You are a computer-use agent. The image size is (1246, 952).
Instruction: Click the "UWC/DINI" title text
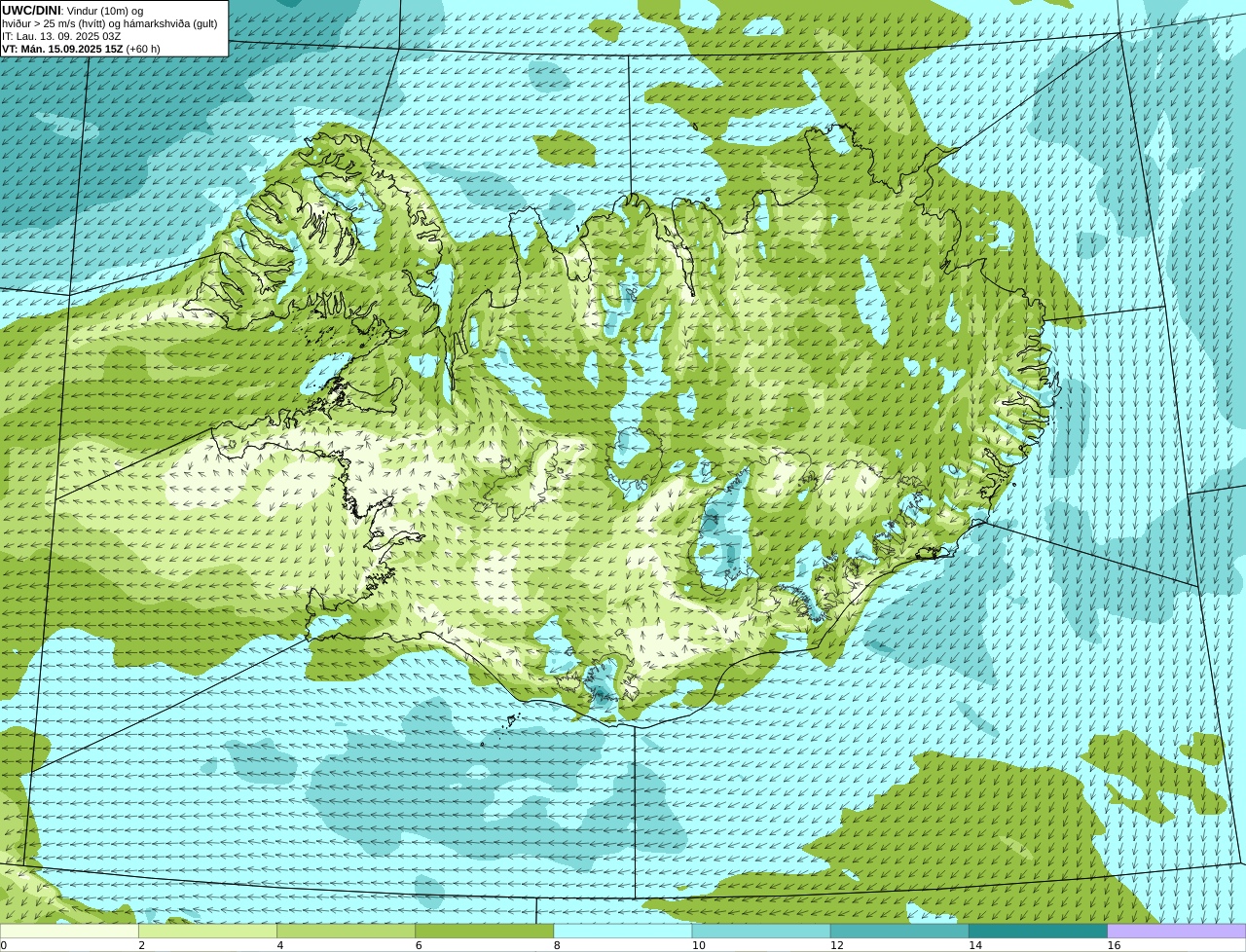point(31,11)
